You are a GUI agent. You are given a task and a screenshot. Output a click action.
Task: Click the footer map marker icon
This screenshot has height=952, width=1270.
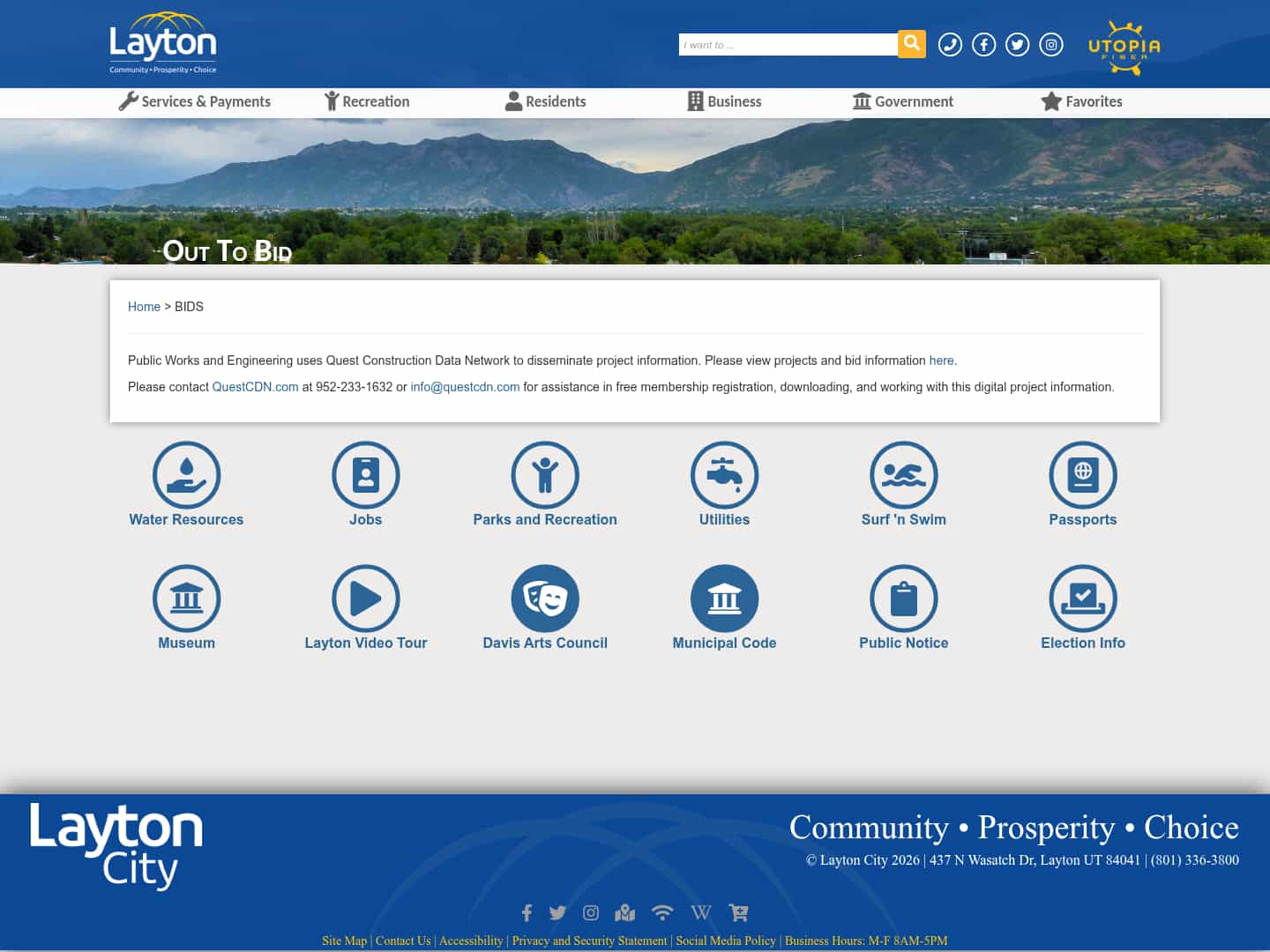click(625, 912)
